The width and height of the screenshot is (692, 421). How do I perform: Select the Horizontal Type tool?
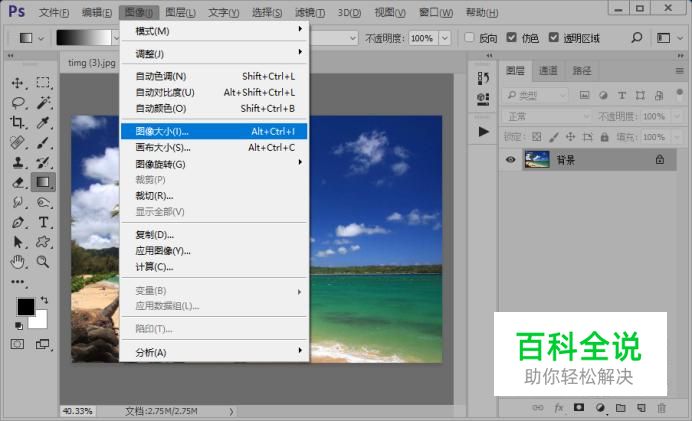pos(43,222)
